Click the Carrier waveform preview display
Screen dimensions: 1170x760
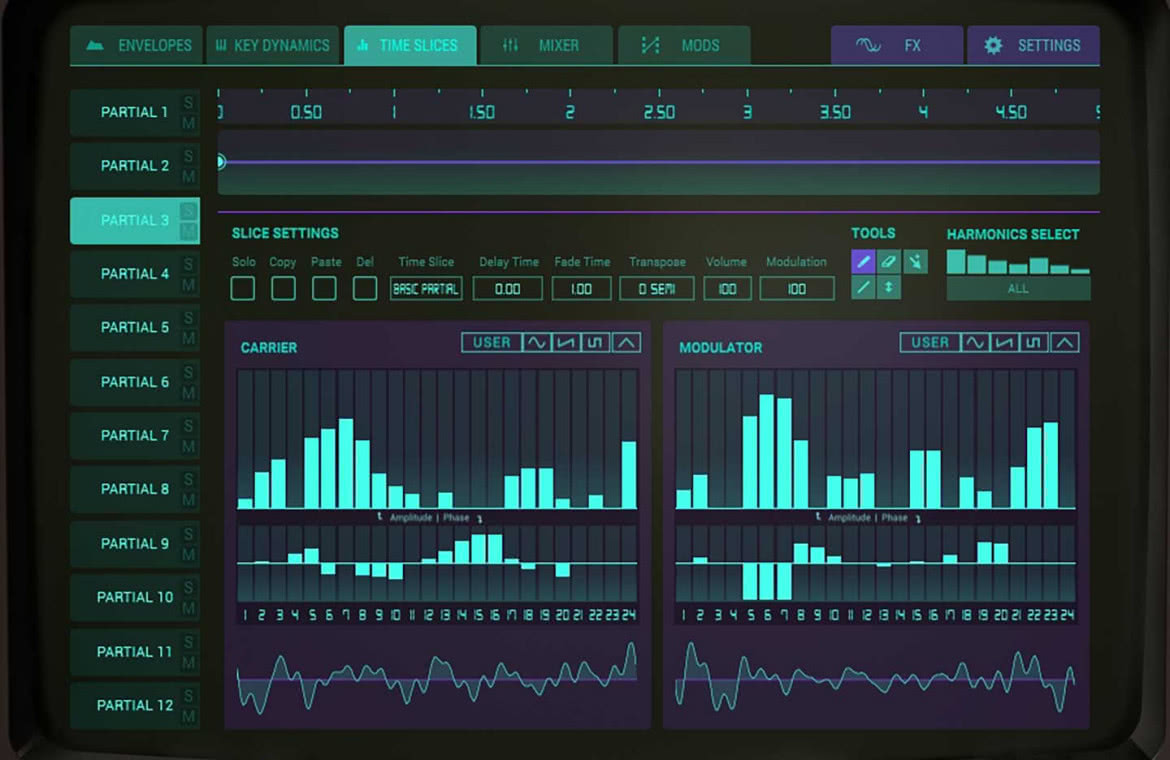(437, 677)
